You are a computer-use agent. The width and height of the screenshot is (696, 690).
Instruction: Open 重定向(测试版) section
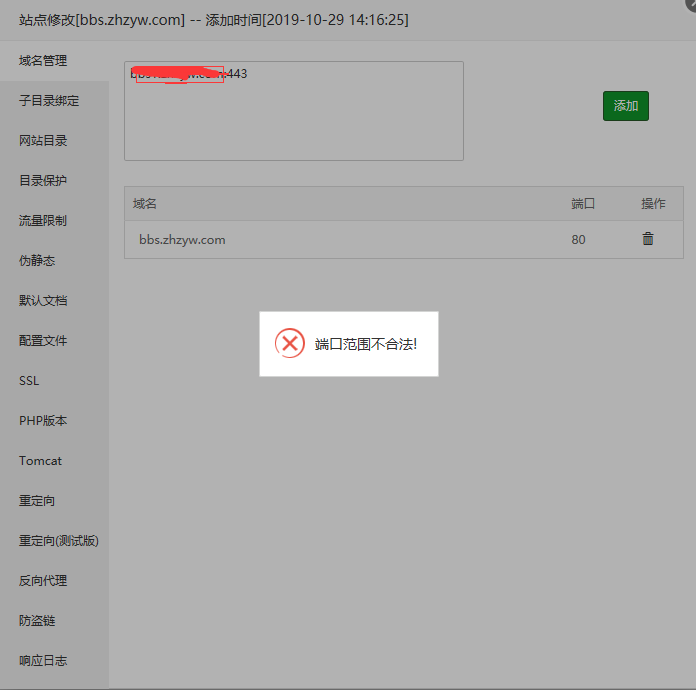54,540
